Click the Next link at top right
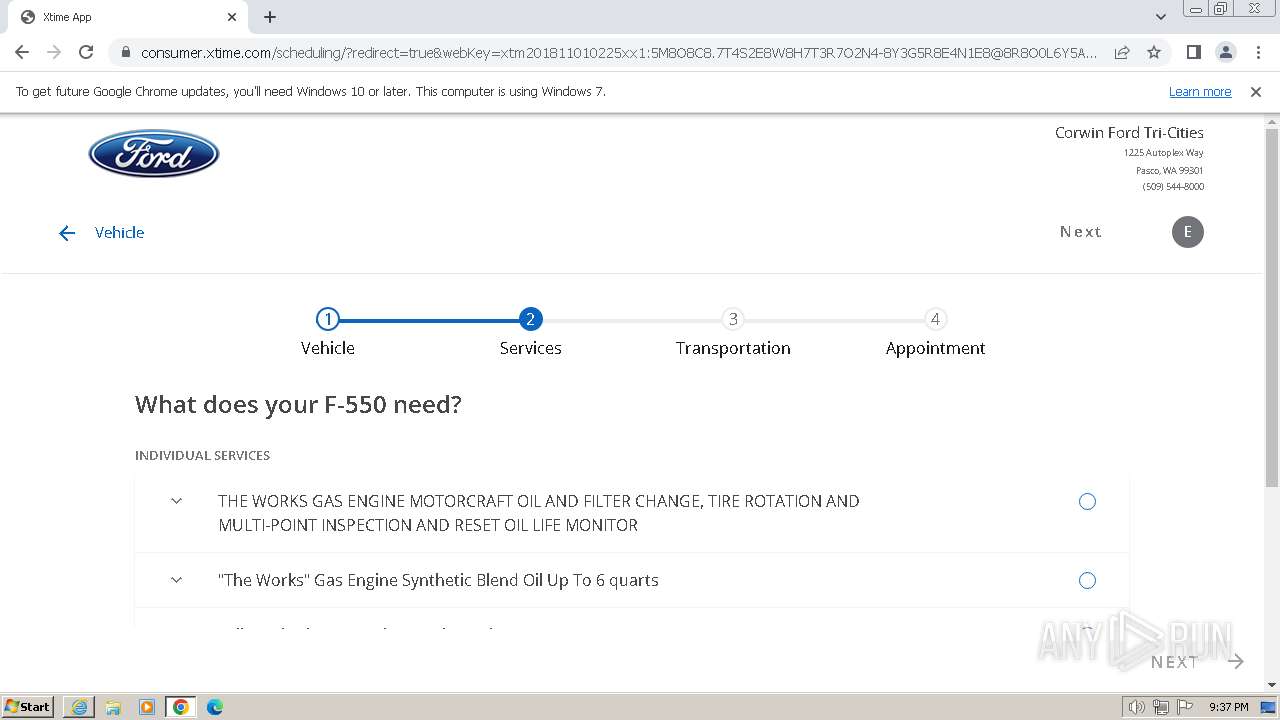The image size is (1280, 720). [x=1081, y=232]
